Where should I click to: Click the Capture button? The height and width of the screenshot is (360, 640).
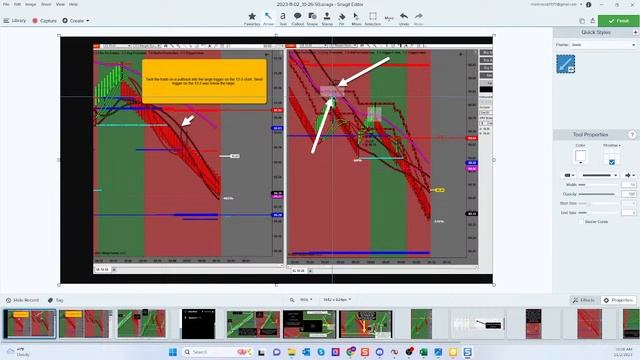pyautogui.click(x=44, y=20)
